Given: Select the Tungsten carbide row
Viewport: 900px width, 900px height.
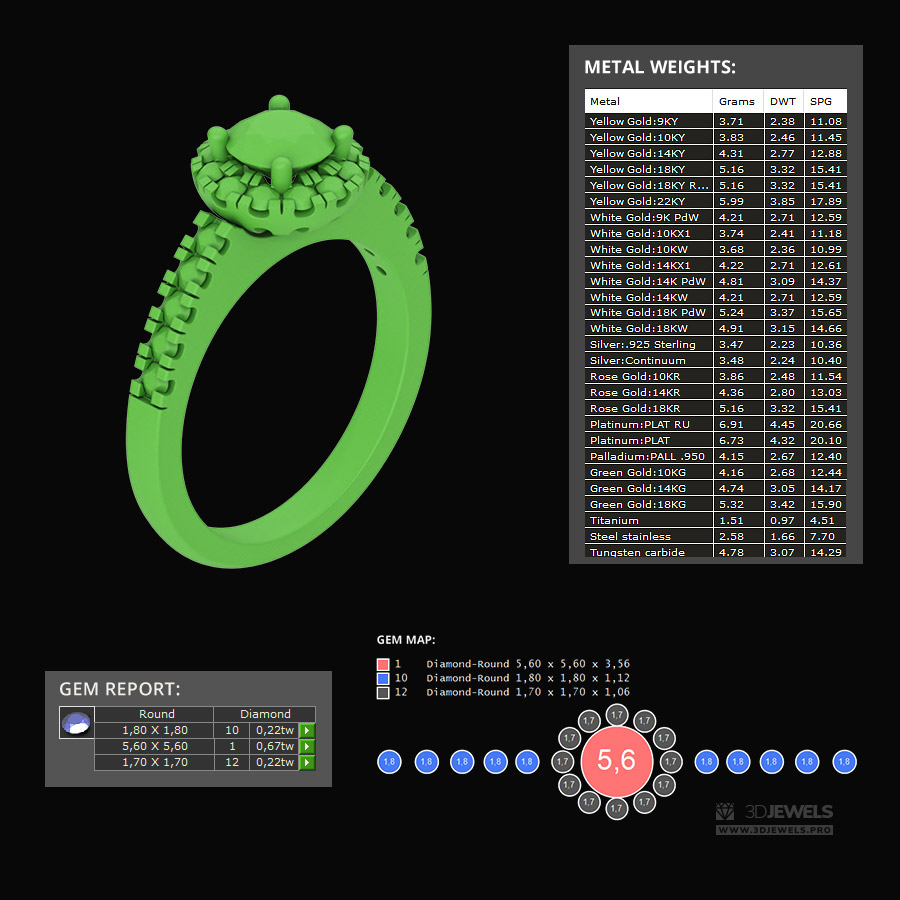Looking at the screenshot, I should pos(716,552).
